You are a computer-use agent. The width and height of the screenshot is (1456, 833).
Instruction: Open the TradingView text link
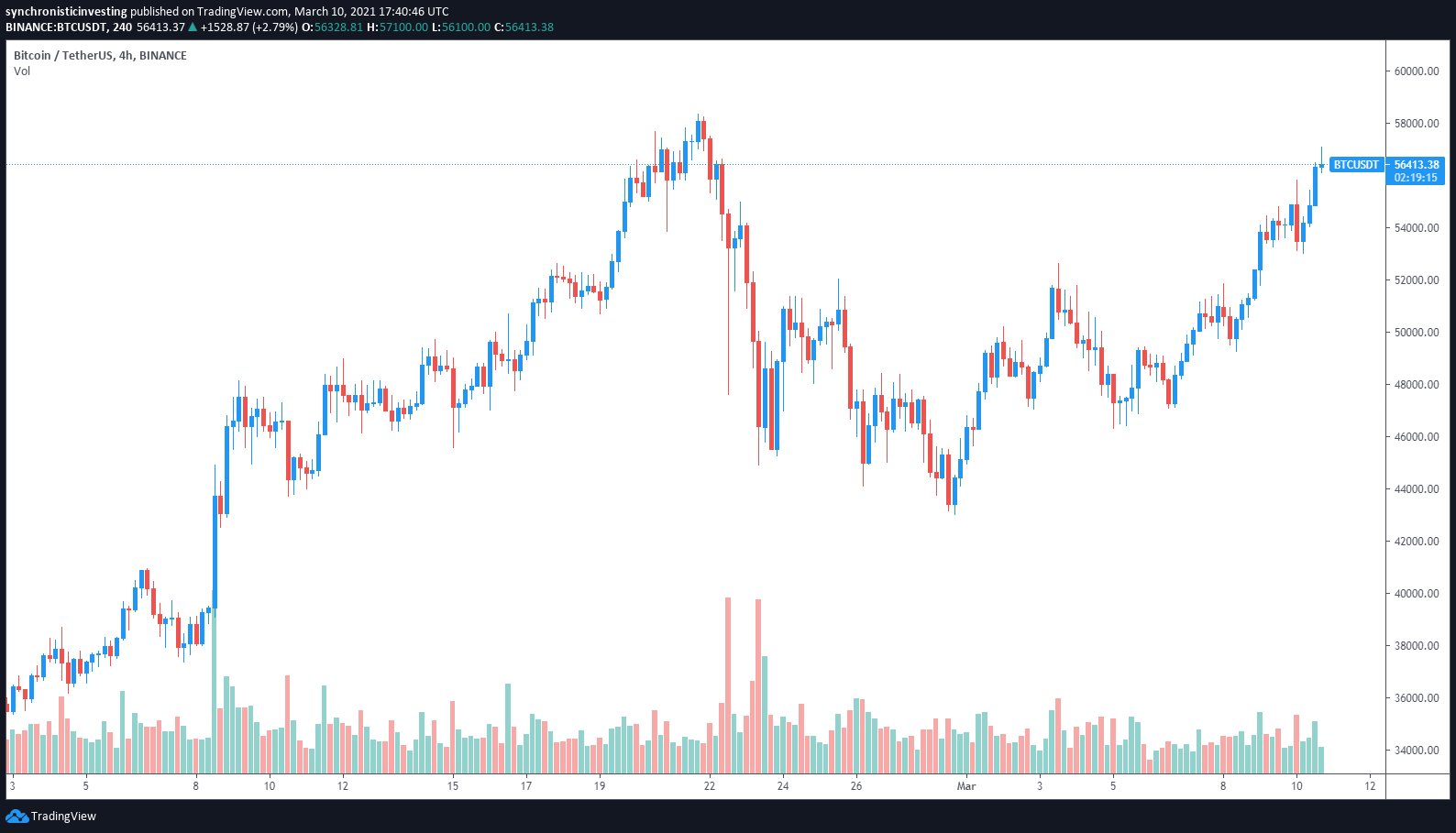tap(63, 816)
